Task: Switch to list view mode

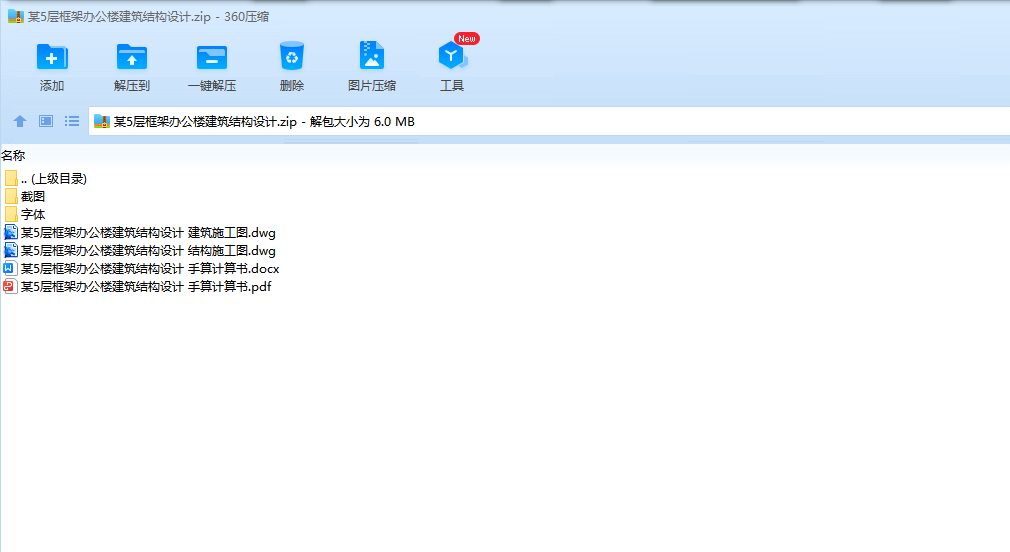Action: point(71,121)
